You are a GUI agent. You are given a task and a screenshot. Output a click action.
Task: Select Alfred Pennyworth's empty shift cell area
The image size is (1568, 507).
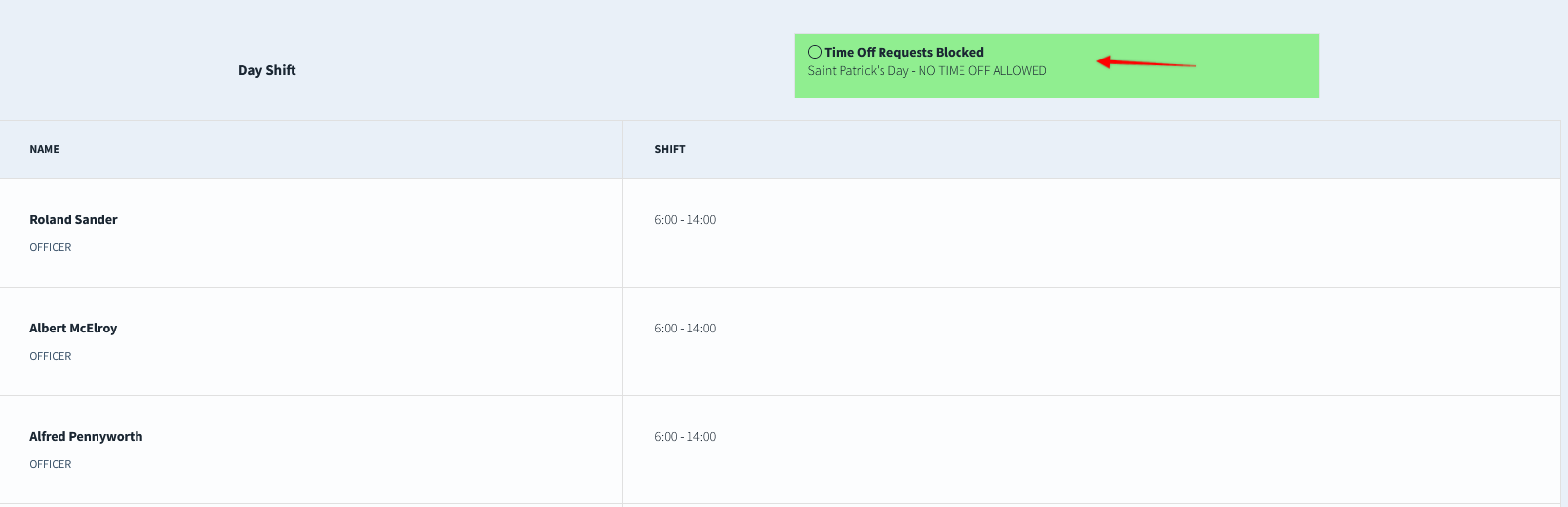(1091, 449)
